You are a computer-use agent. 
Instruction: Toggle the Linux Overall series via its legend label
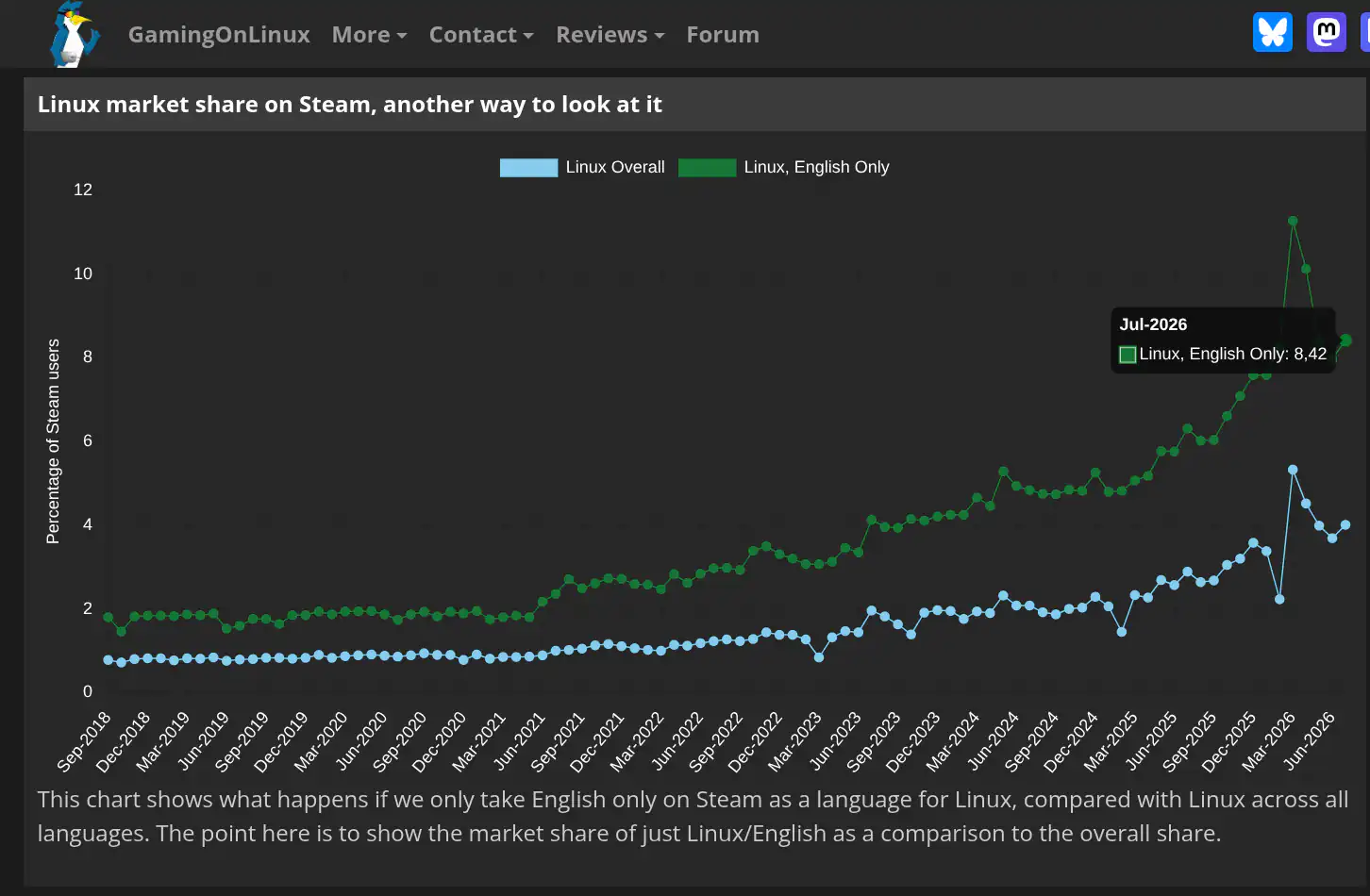click(615, 167)
